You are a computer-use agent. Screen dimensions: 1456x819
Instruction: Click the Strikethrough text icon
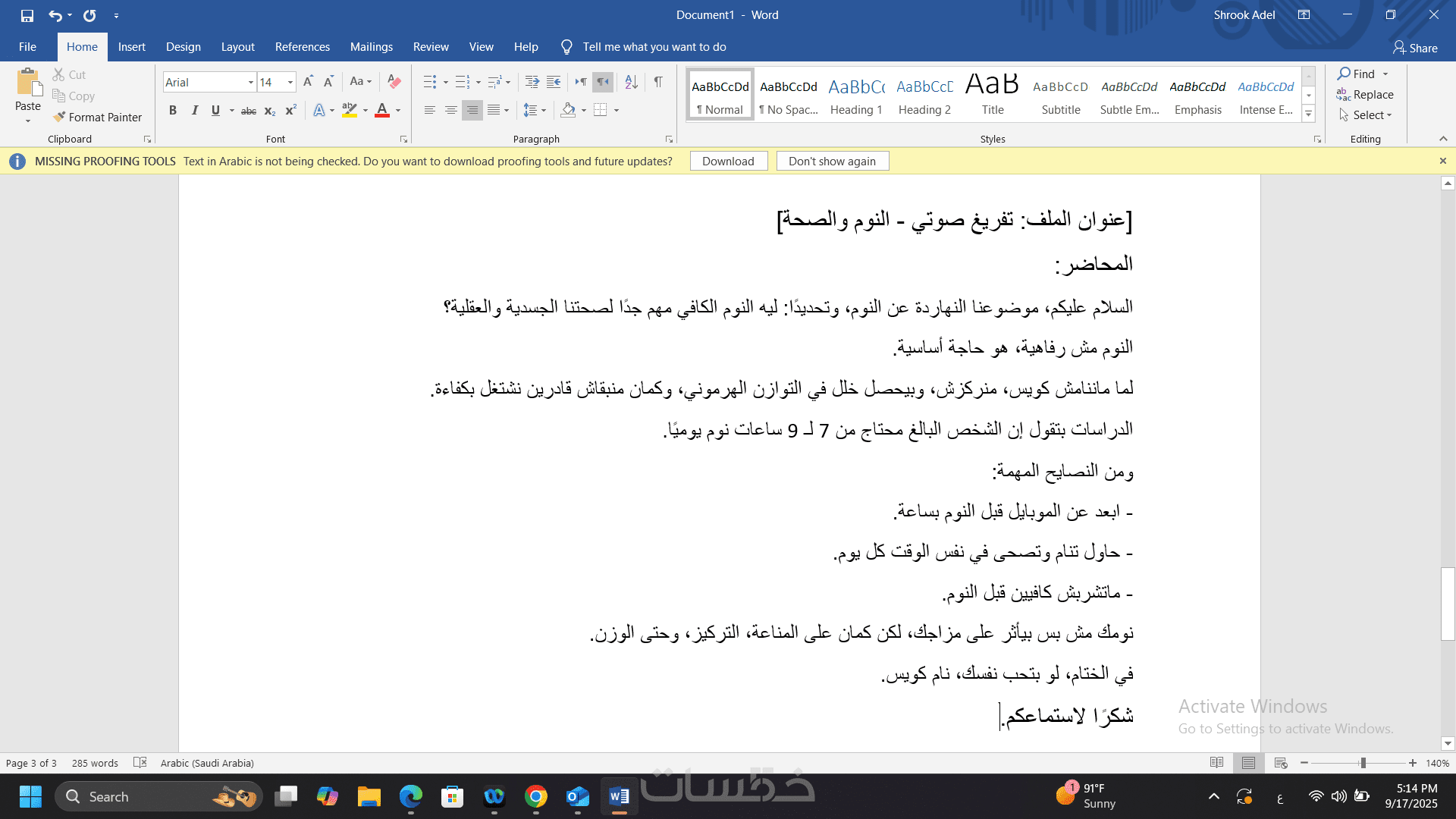[x=248, y=111]
